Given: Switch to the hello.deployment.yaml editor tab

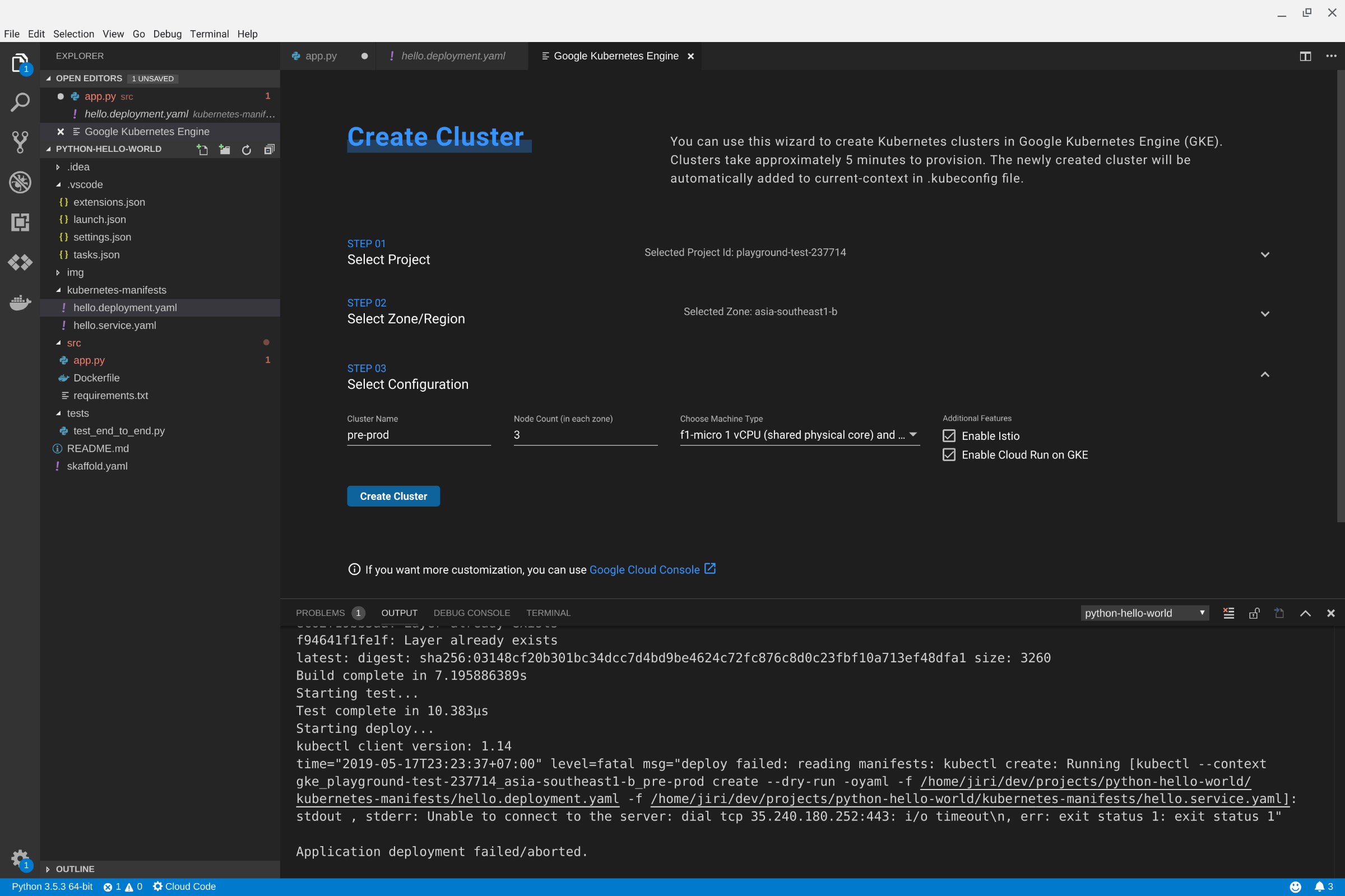Looking at the screenshot, I should coord(452,56).
